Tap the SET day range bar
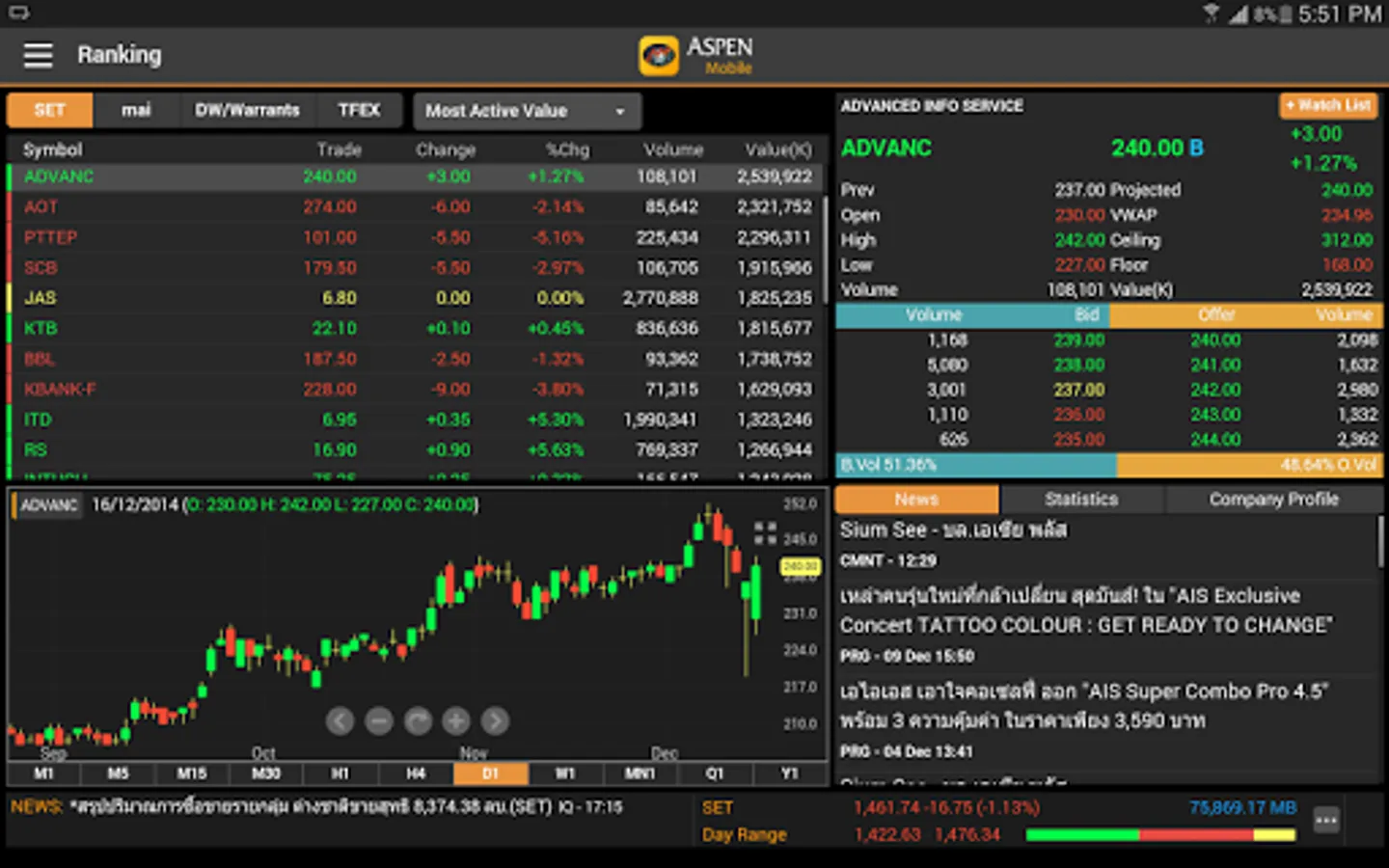Image resolution: width=1389 pixels, height=868 pixels. (x=1160, y=834)
